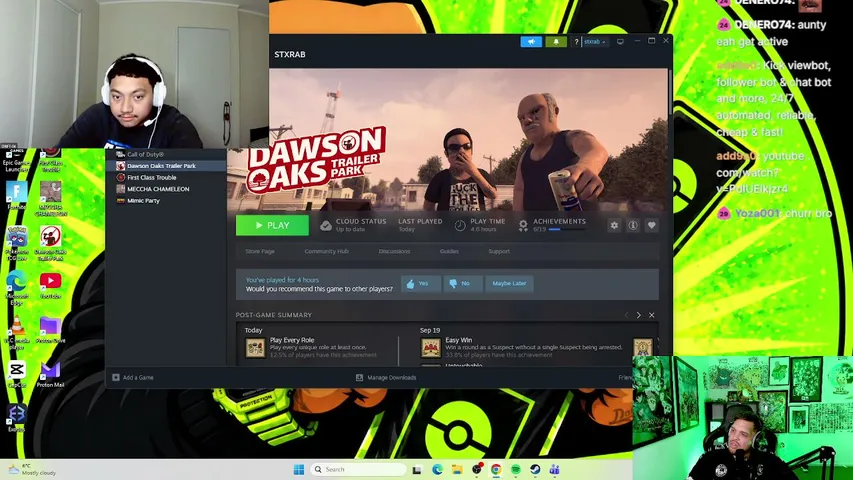Click Easy Win achievement icon
Viewport: 853px width, 480px height.
click(x=431, y=347)
